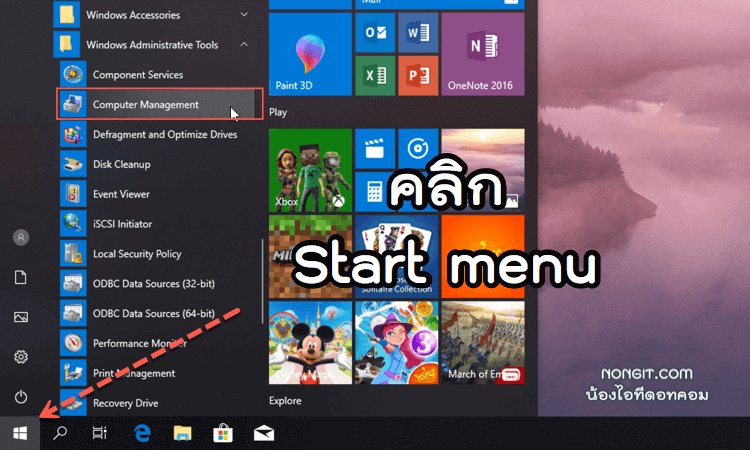The height and width of the screenshot is (450, 750).
Task: Open Local Security Policy
Action: coord(158,253)
